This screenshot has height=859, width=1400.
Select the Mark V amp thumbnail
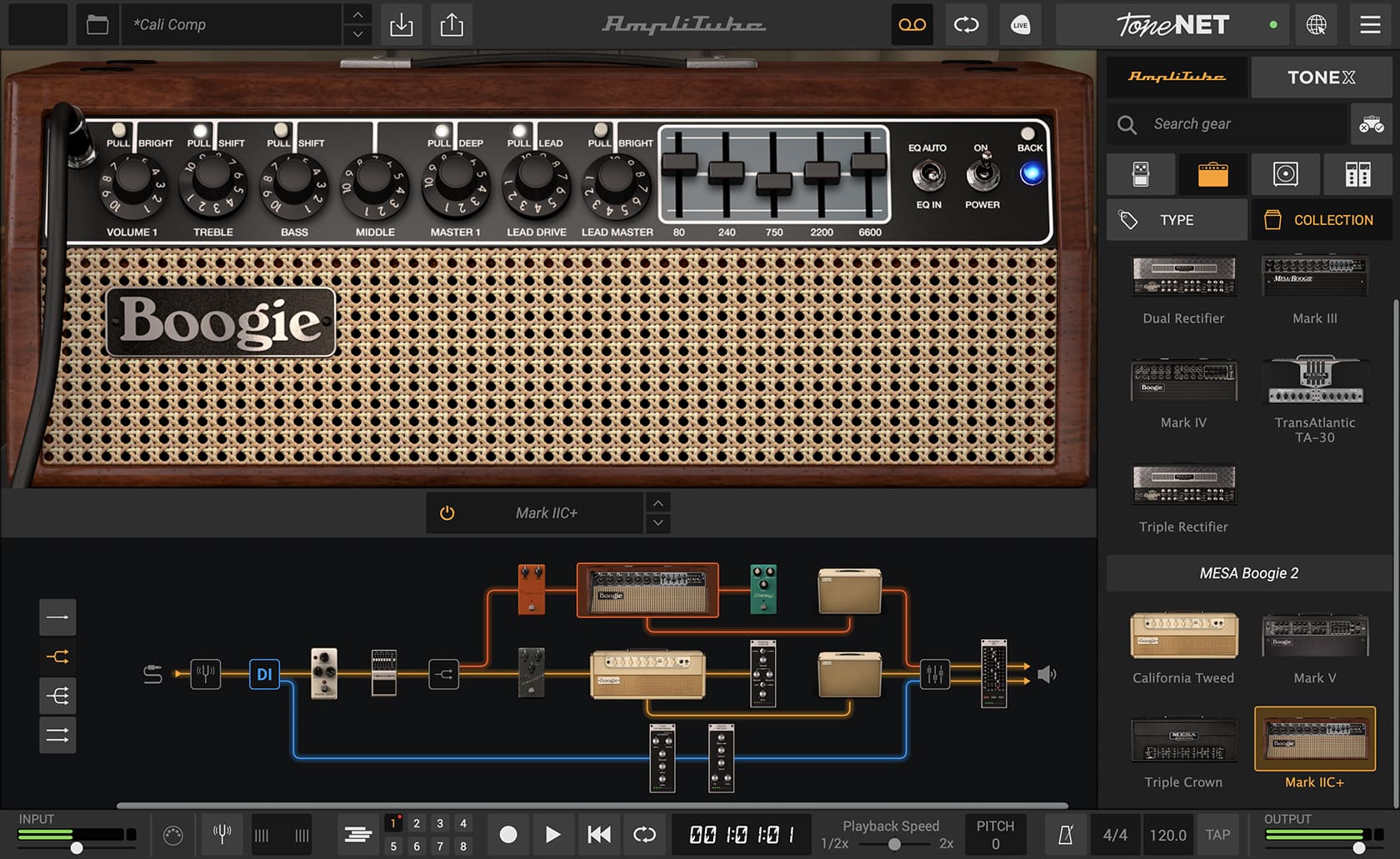click(1314, 636)
